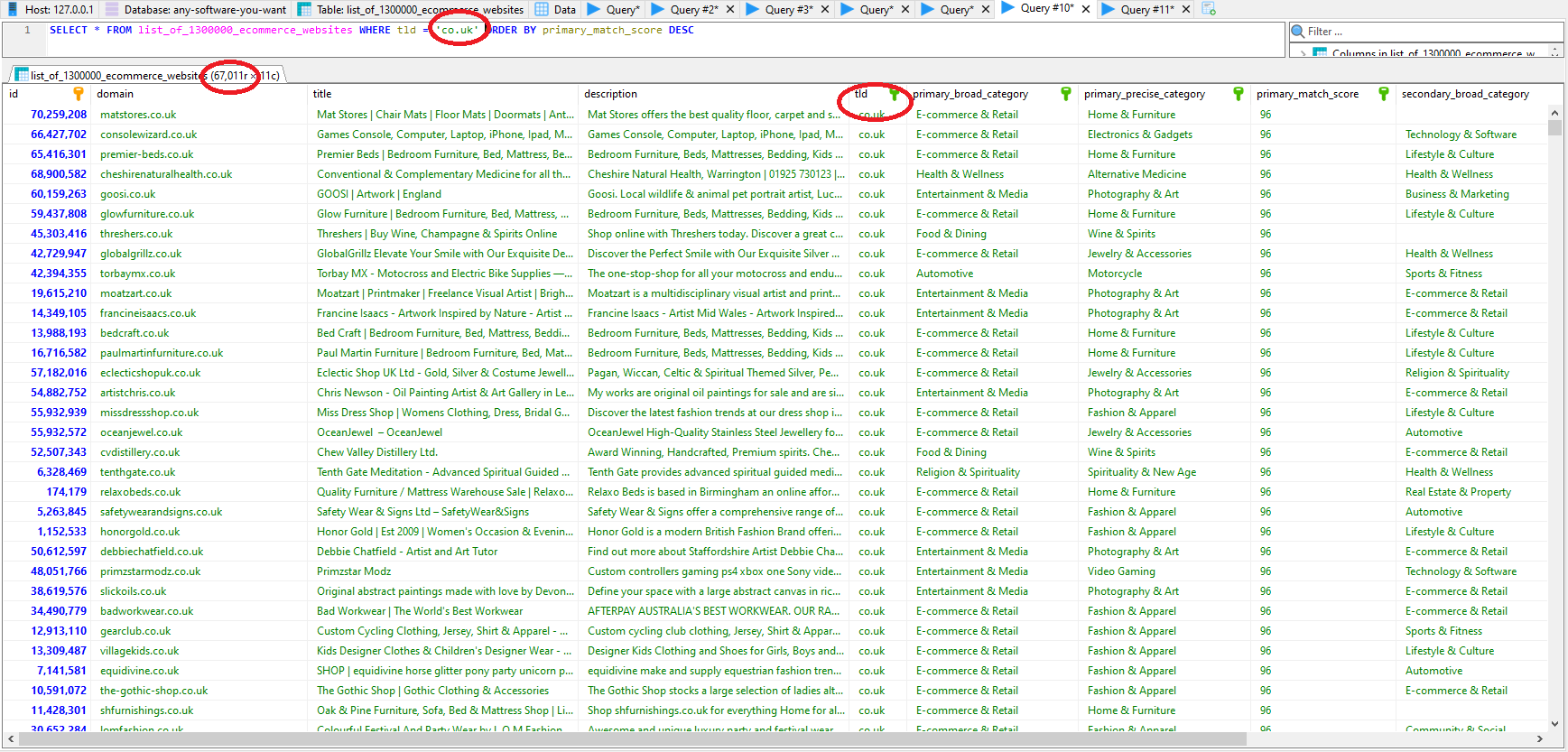The height and width of the screenshot is (752, 1568).
Task: Open the Table: list_of_1300000 tab
Action: 412,9
